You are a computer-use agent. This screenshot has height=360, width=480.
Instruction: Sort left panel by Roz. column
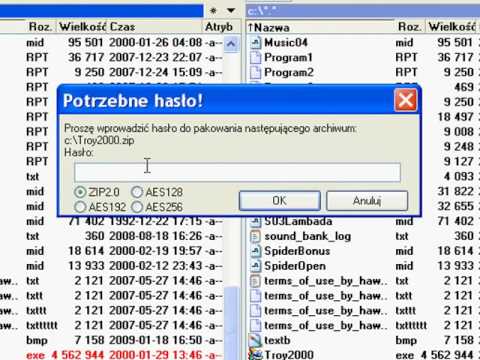(40, 27)
